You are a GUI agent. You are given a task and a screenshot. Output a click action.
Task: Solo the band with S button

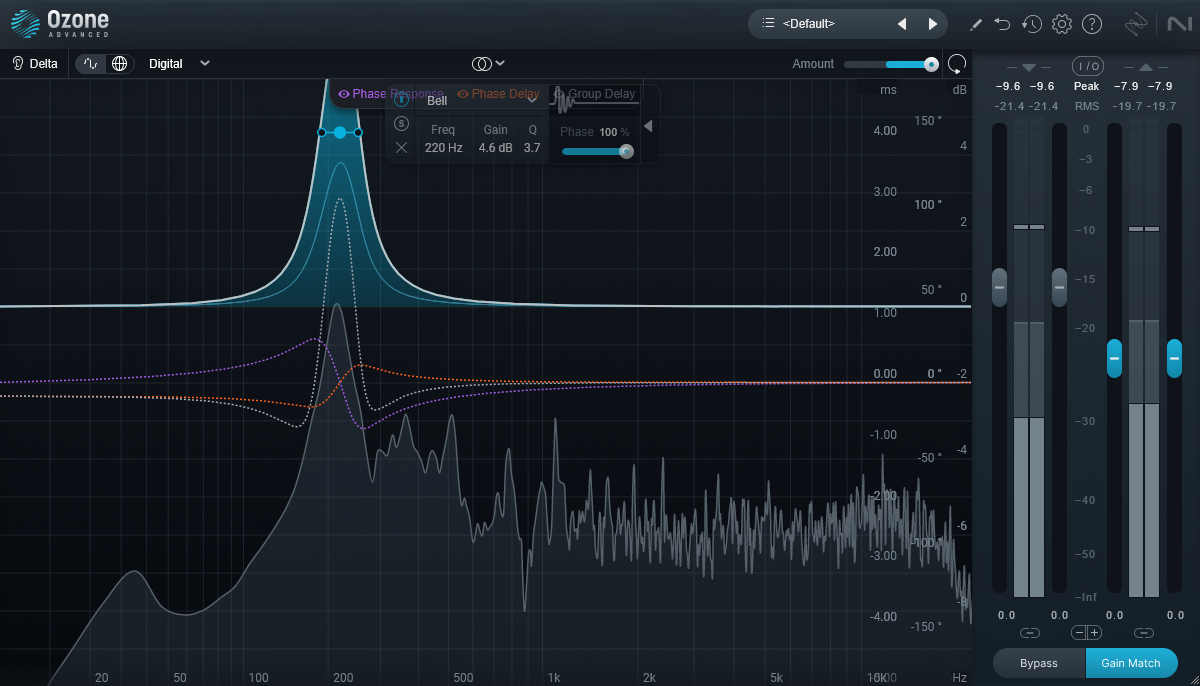401,124
